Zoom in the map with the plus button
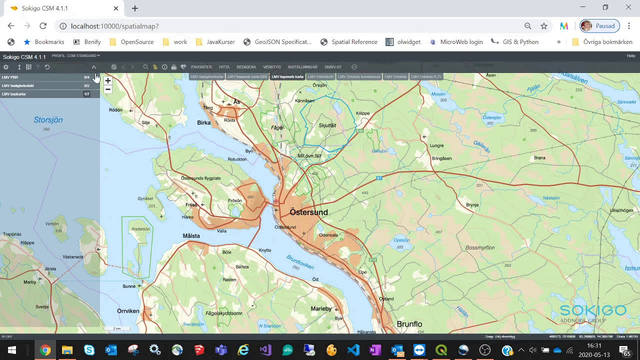640x360 pixels. click(x=108, y=81)
